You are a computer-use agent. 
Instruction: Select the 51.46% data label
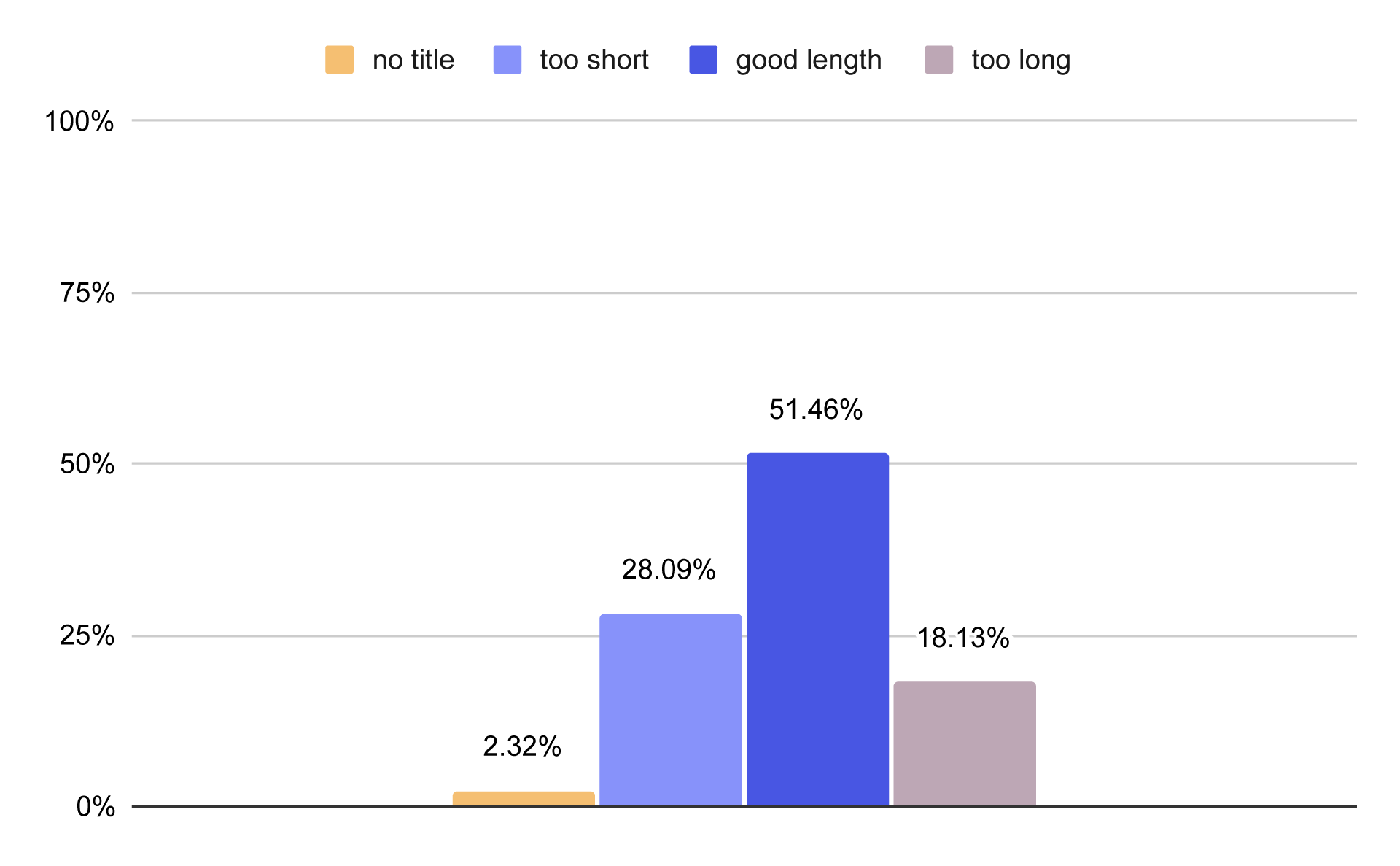point(816,409)
